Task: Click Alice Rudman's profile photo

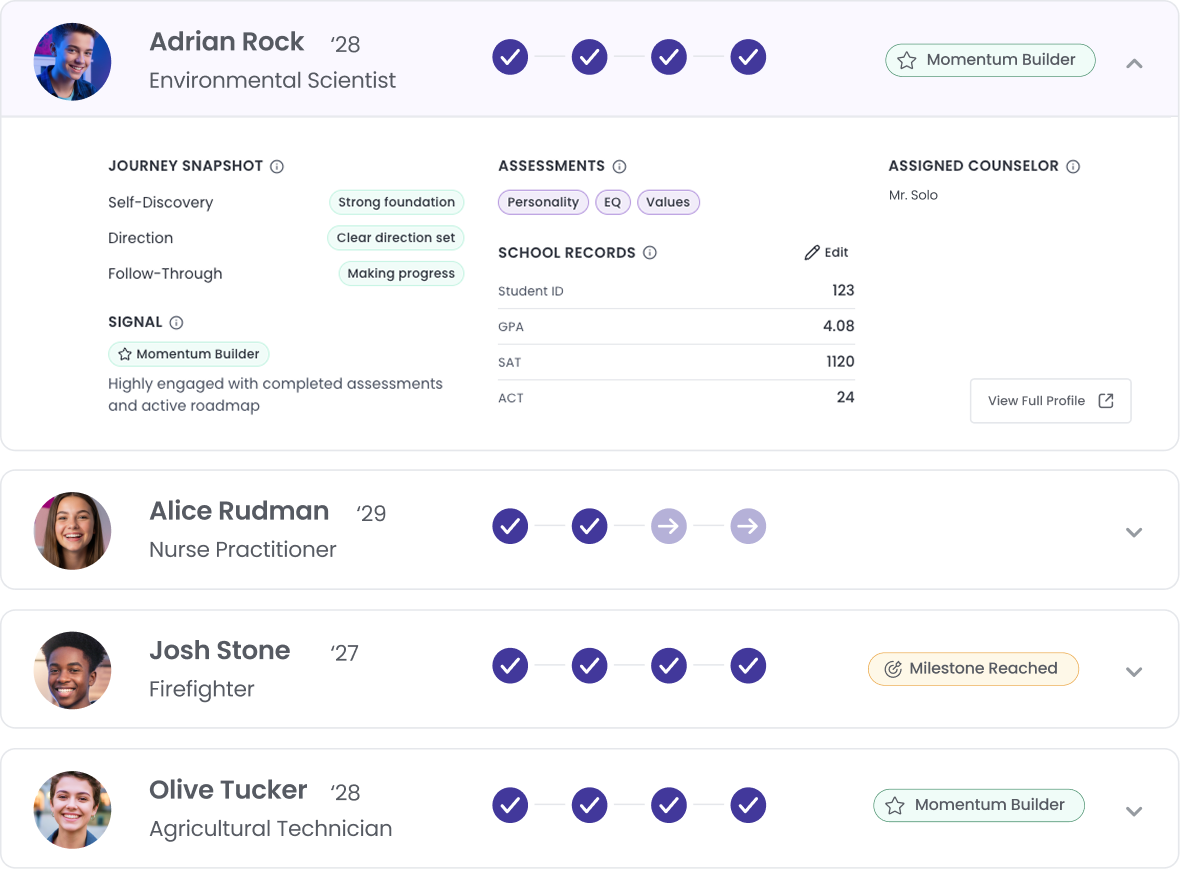Action: pyautogui.click(x=72, y=531)
